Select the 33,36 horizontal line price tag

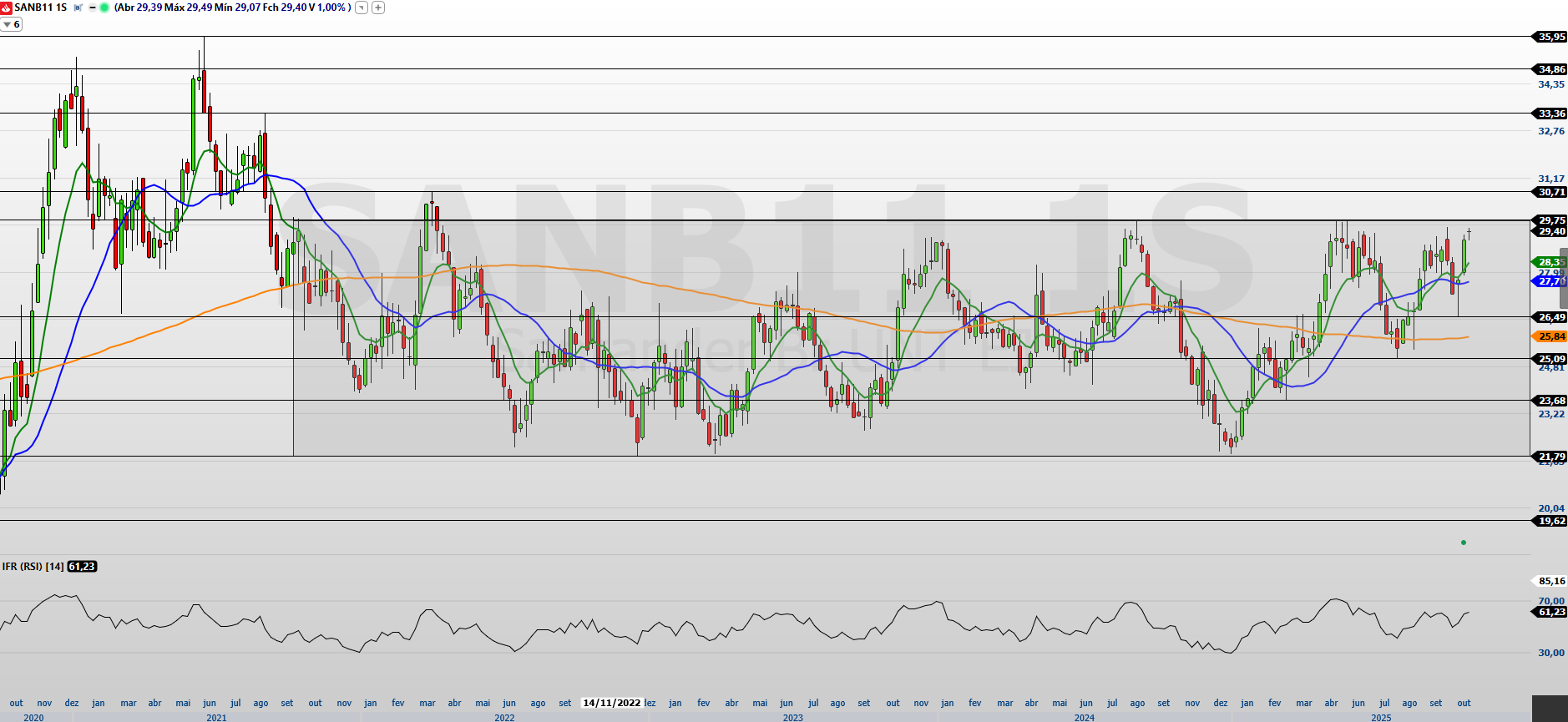pyautogui.click(x=1551, y=114)
